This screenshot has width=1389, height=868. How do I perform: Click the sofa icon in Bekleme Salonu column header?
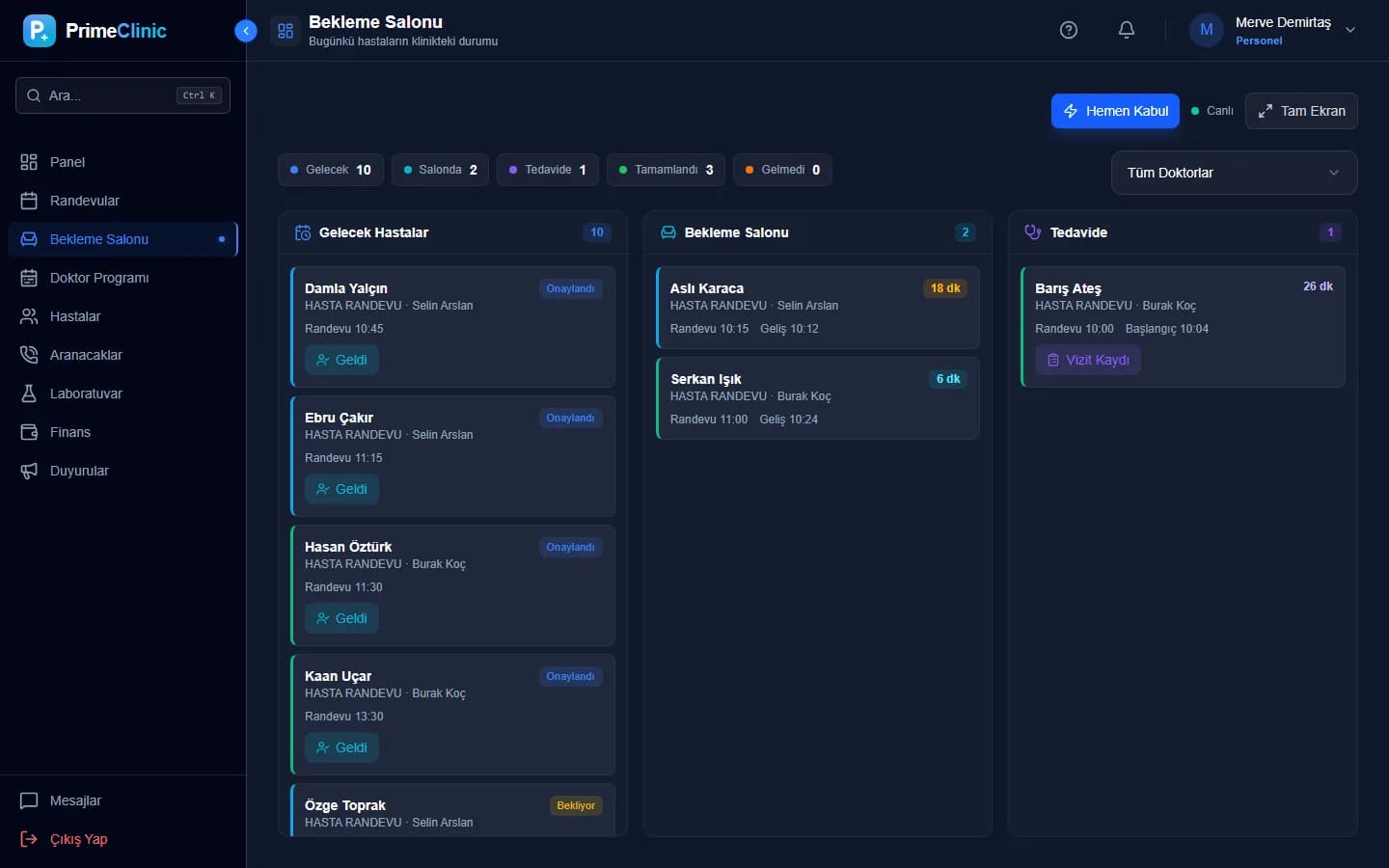pyautogui.click(x=667, y=232)
